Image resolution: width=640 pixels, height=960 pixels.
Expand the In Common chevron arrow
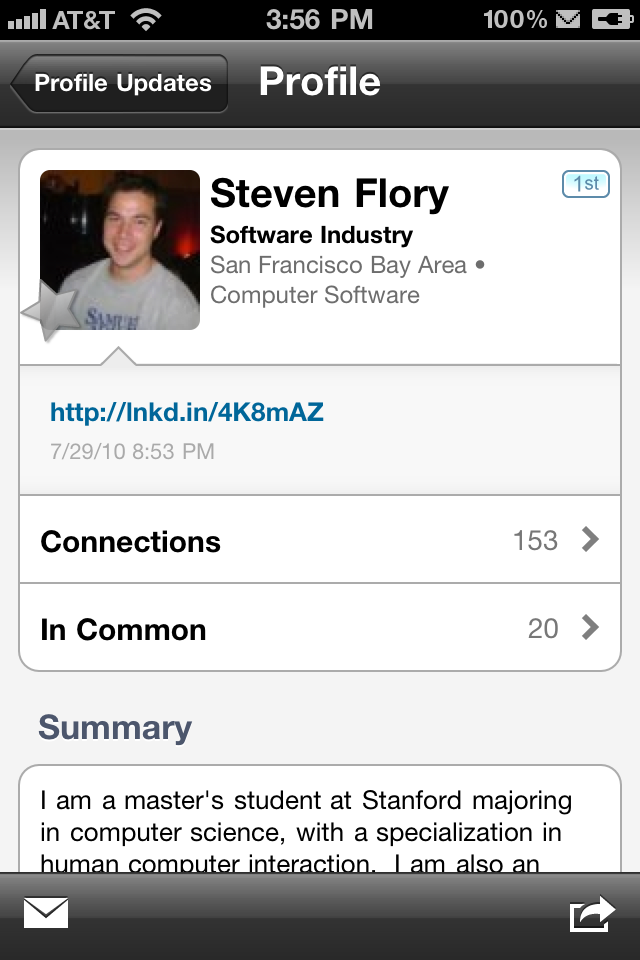pos(591,628)
